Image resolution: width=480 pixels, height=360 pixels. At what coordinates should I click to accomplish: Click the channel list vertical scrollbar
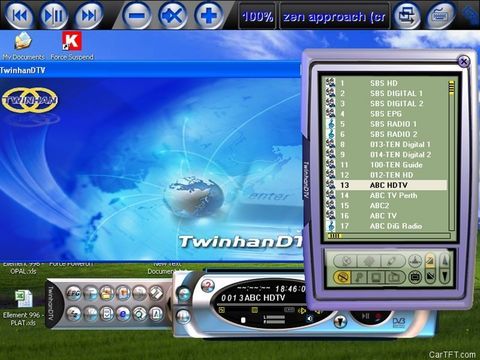(452, 155)
